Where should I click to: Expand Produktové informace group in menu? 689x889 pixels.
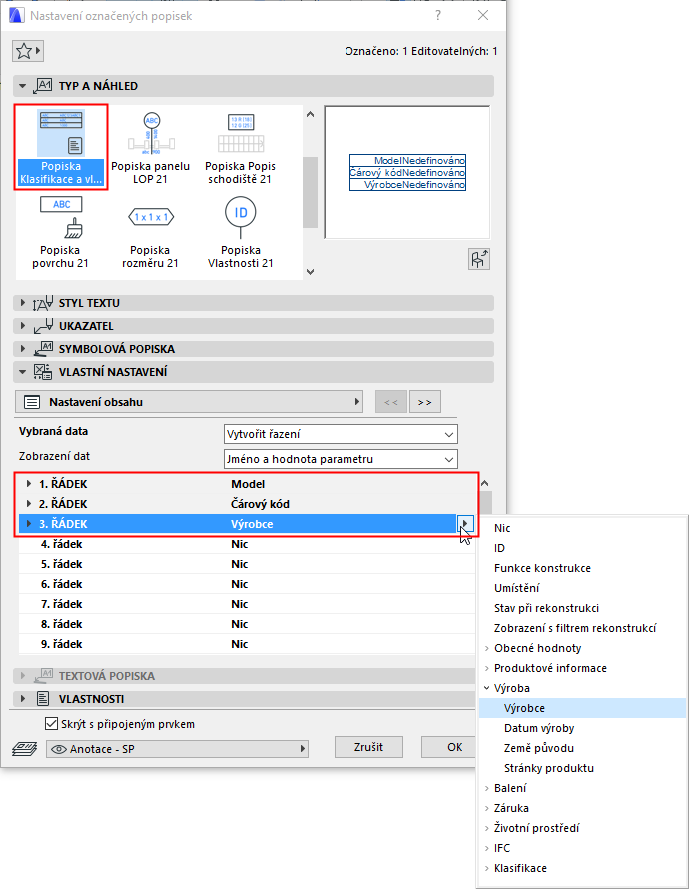tap(487, 668)
